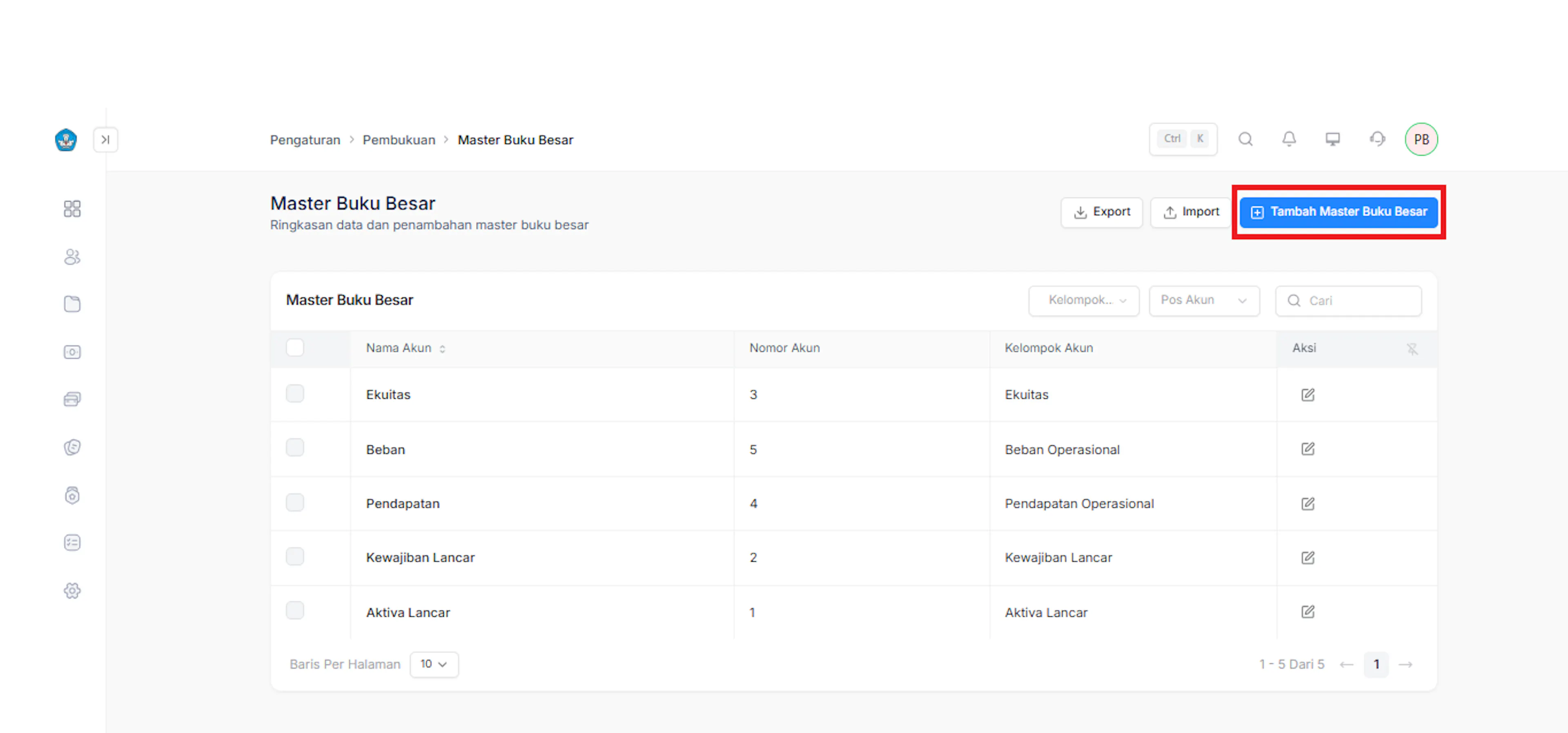Open the users icon in sidebar
Viewport: 1568px width, 733px height.
[x=72, y=257]
